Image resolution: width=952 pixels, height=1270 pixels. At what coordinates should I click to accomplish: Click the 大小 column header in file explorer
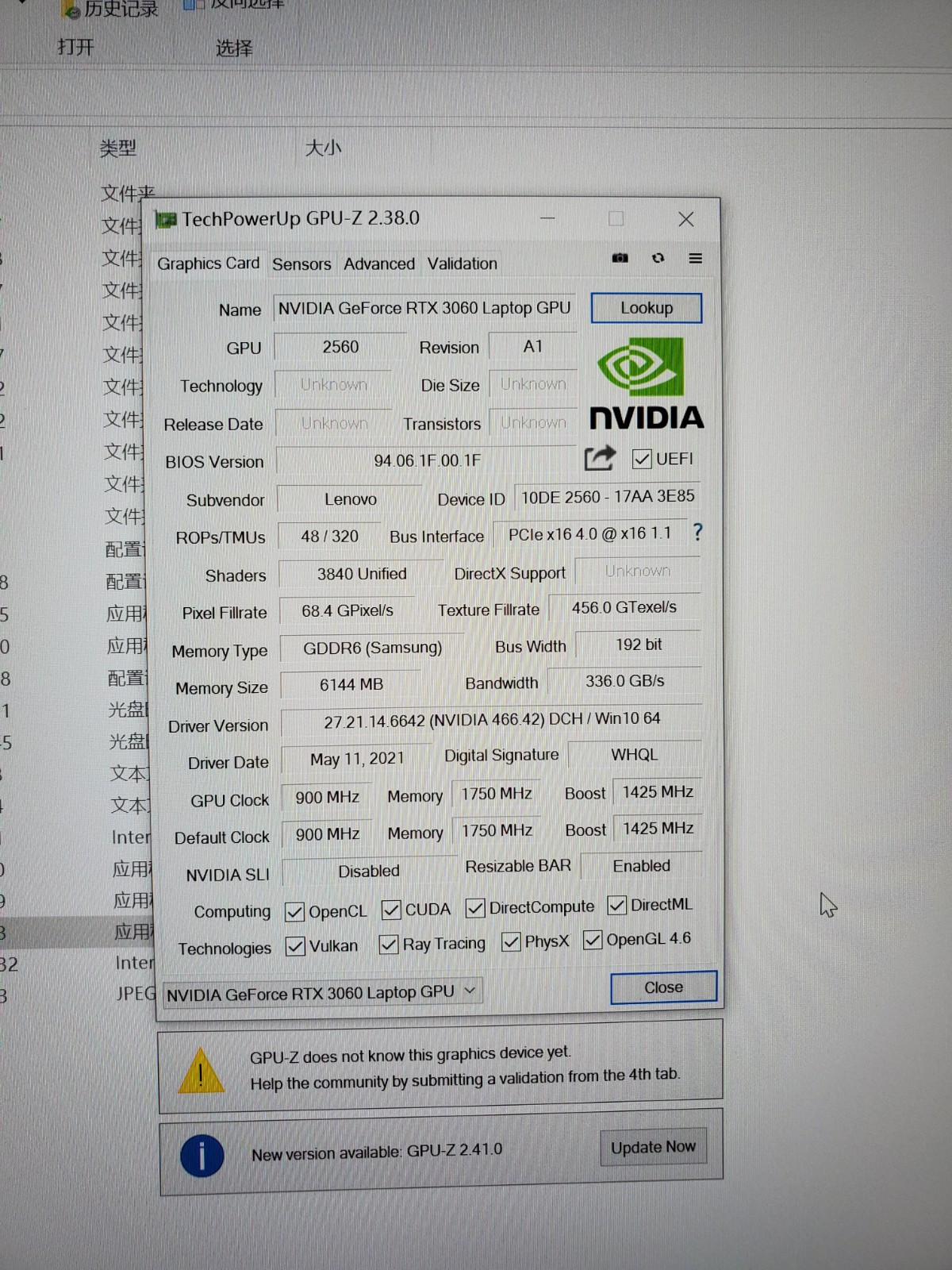pos(324,148)
